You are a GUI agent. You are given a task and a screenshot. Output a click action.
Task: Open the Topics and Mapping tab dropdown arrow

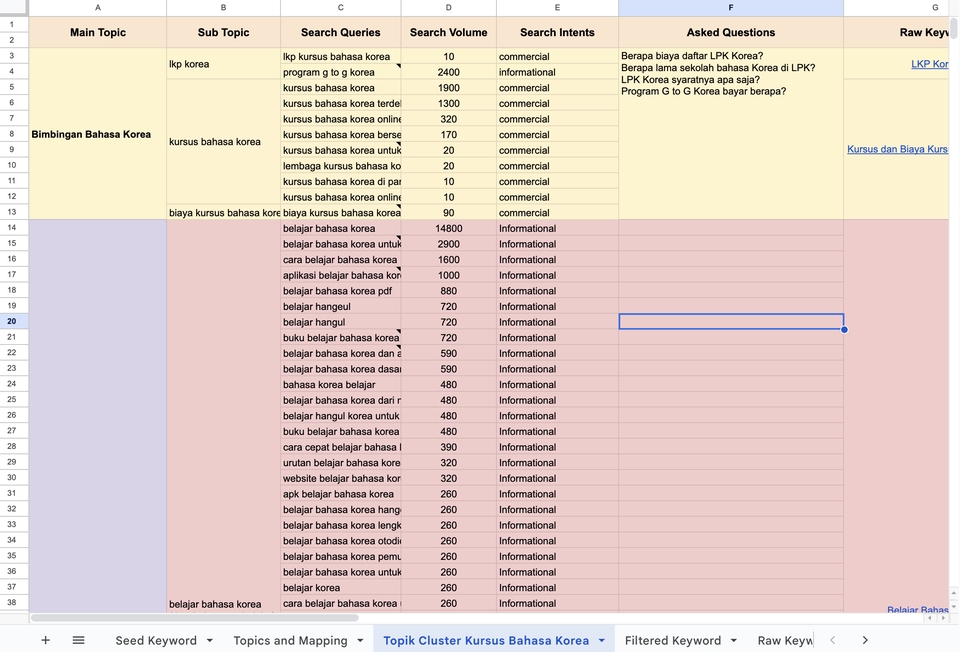click(360, 640)
